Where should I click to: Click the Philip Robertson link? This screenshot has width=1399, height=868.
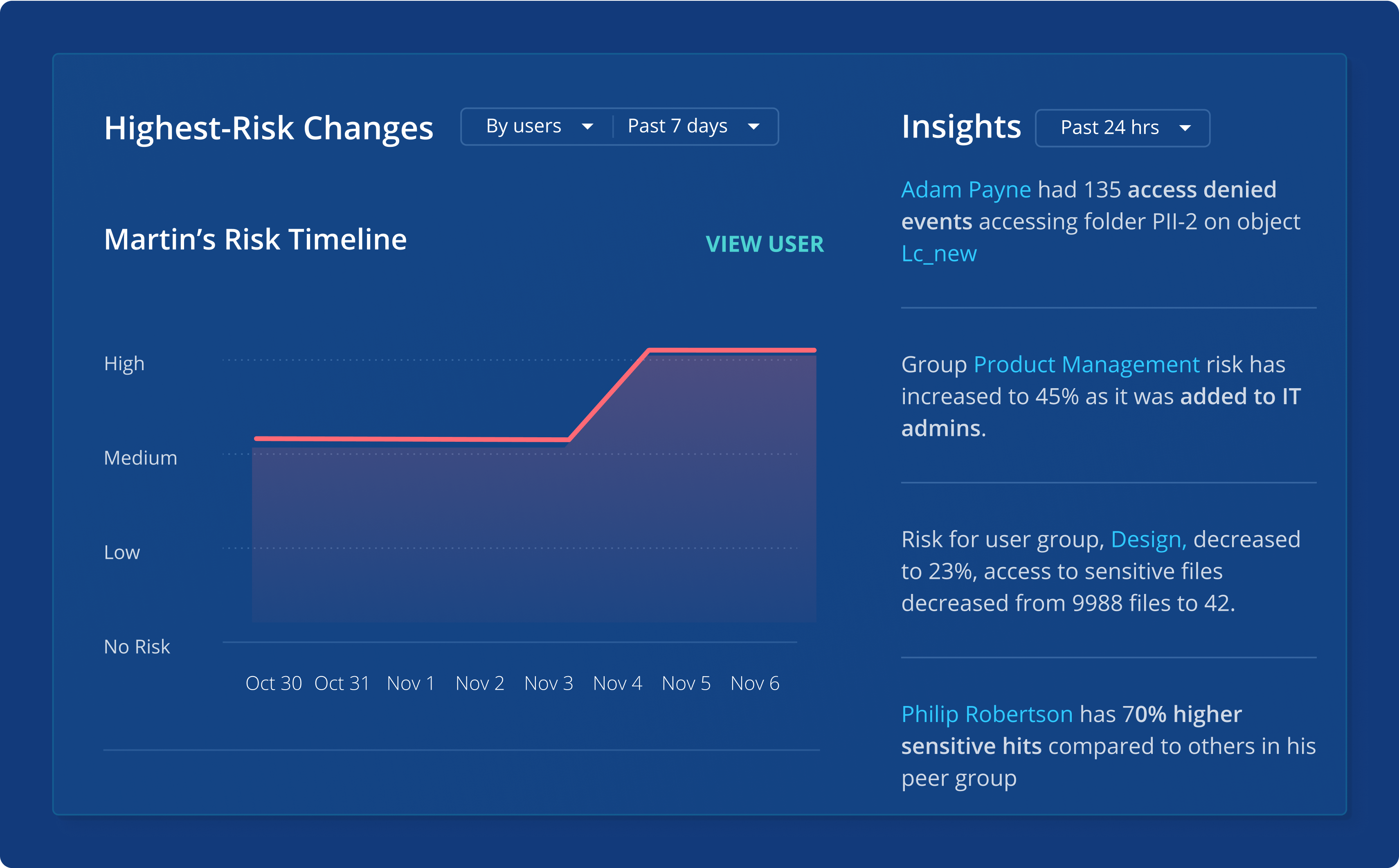[x=987, y=714]
